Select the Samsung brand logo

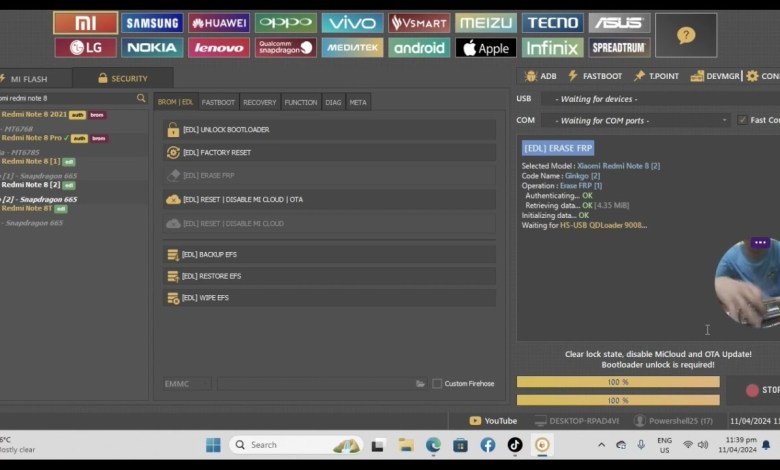click(152, 23)
